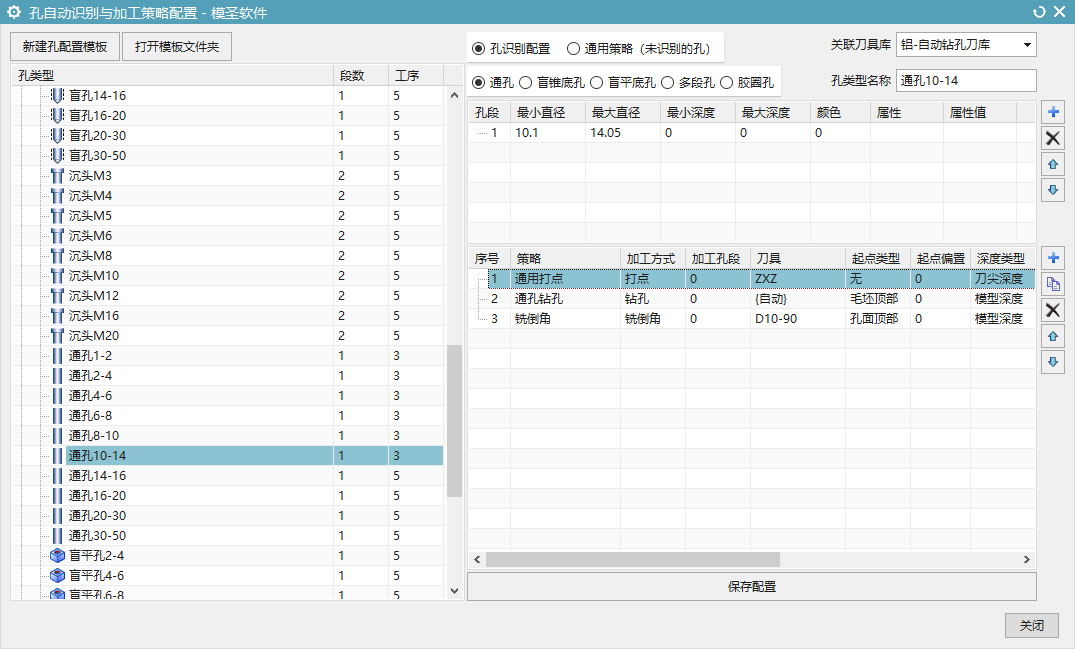The width and height of the screenshot is (1075, 649).
Task: Click the 刀具 column header
Action: point(797,258)
